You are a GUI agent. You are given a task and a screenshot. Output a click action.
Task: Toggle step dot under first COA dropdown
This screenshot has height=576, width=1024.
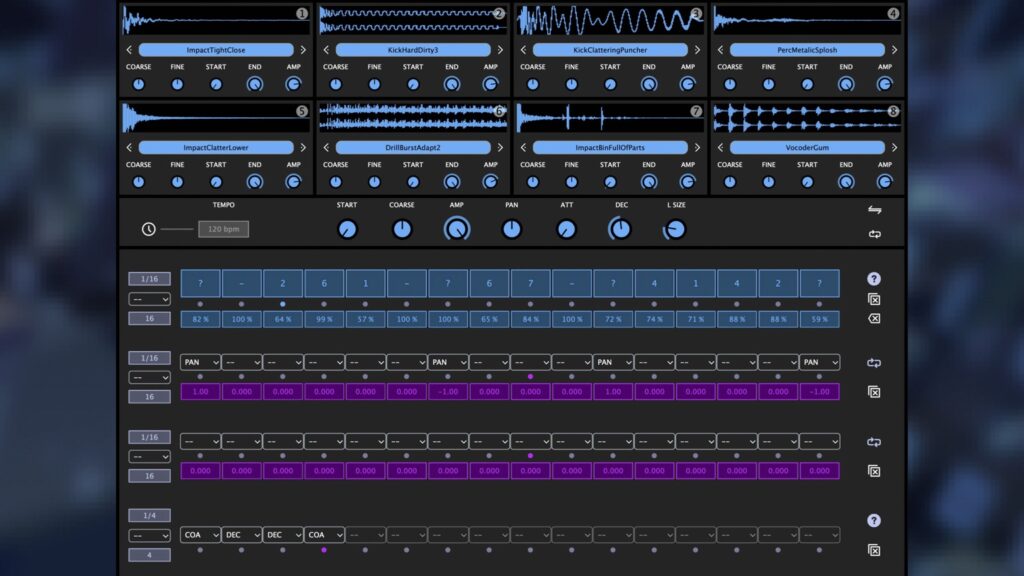pos(200,551)
